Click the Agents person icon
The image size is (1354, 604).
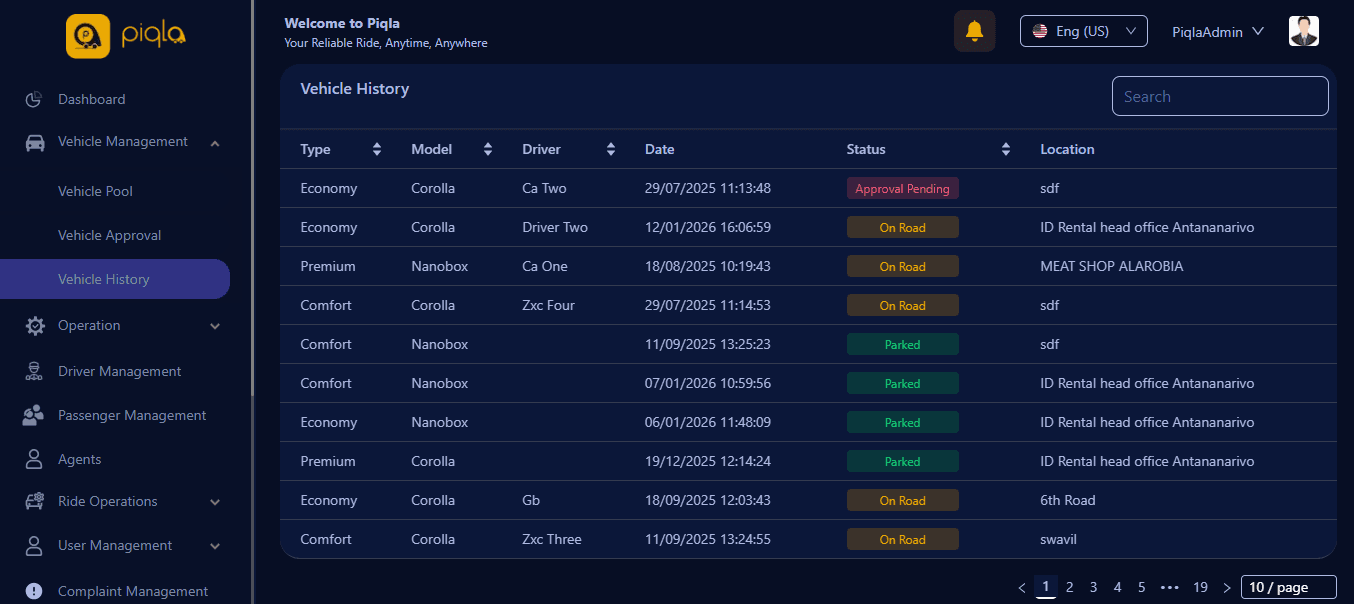click(34, 459)
